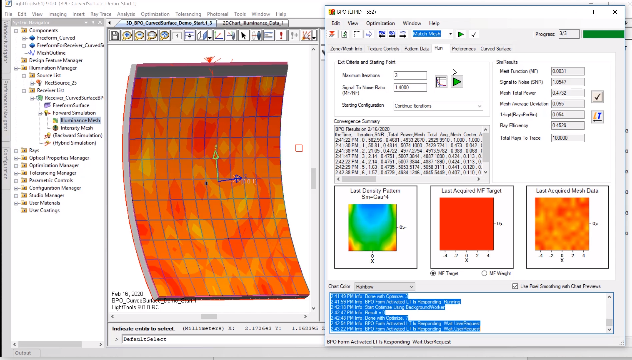Screen dimensions: 632x360
Task: Select the User Materials tree item
Action: tap(44, 203)
